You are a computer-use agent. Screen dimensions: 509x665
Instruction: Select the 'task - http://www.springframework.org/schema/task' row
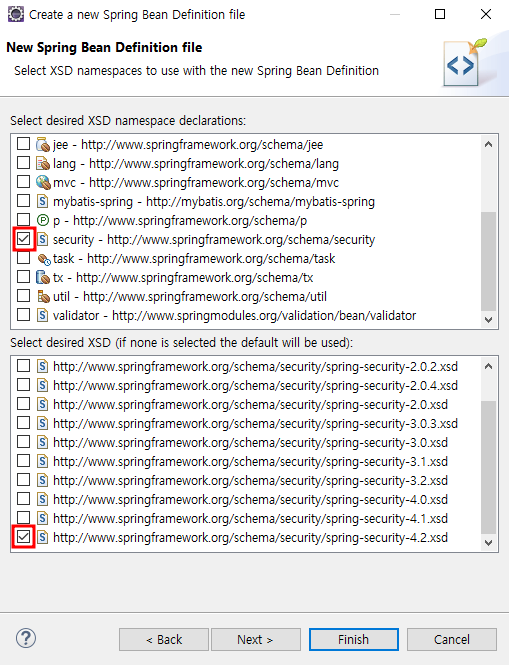(194, 259)
